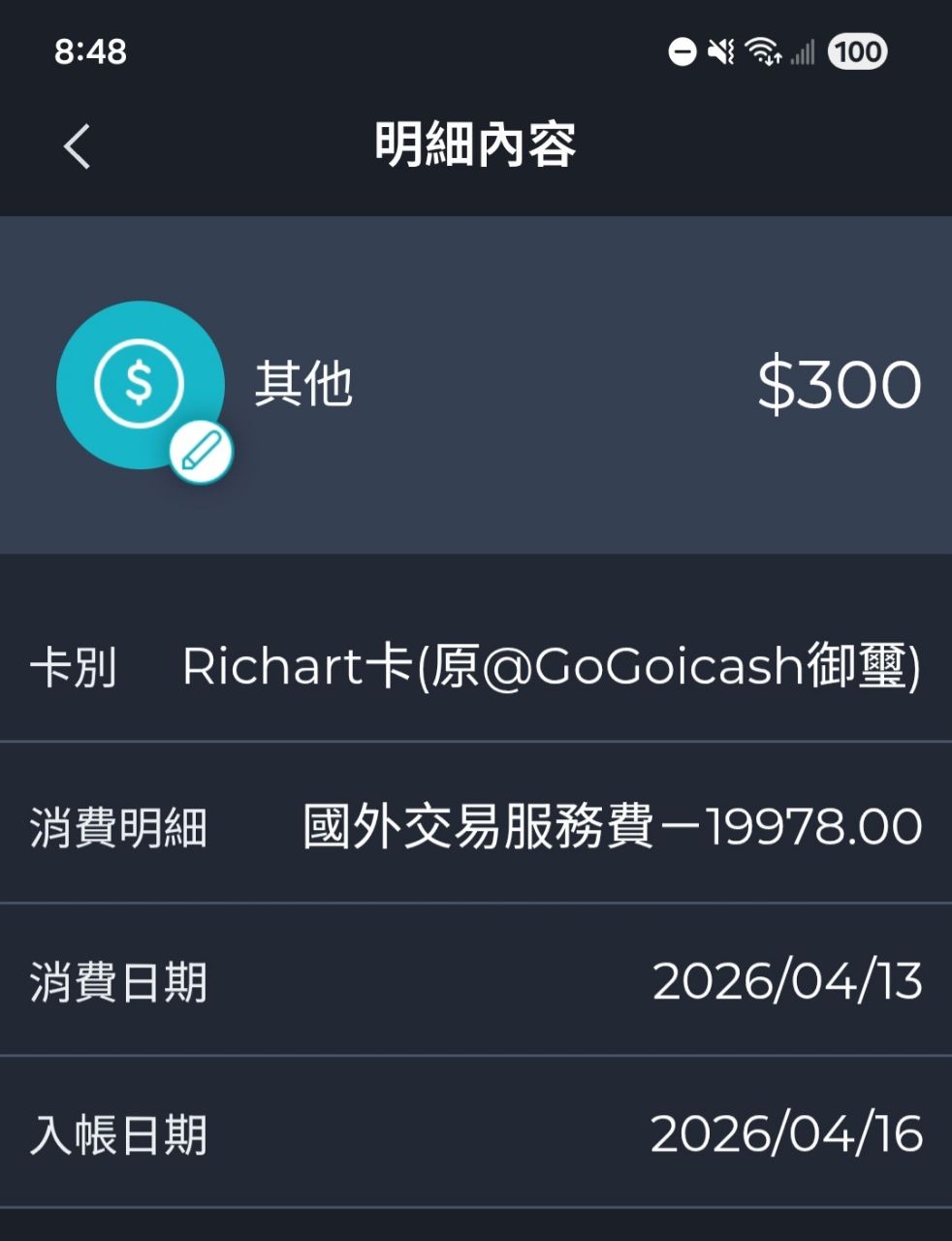
Task: Tap the teal dollar category icon
Action: [x=138, y=384]
